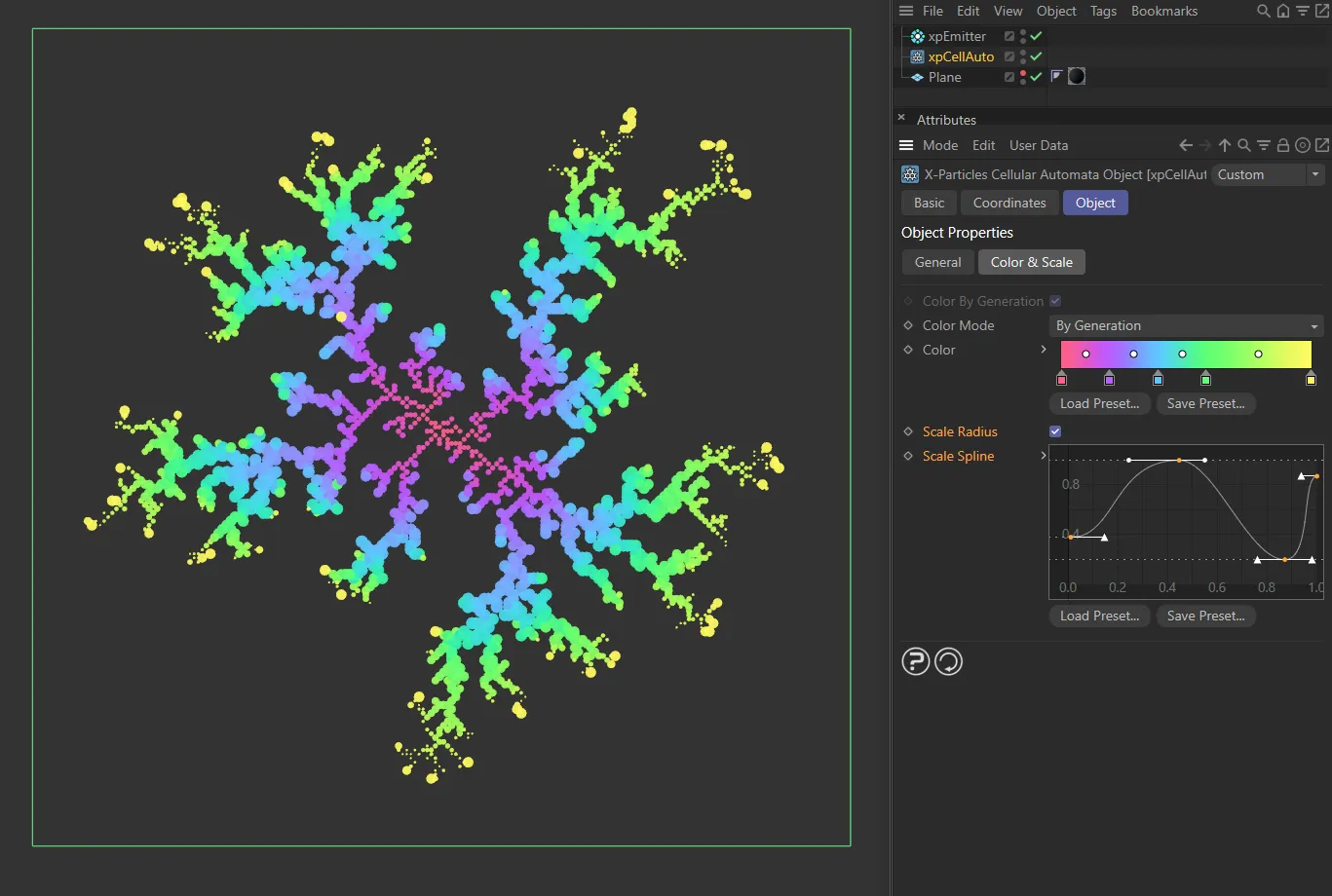The image size is (1332, 896).
Task: Switch to the Coordinates tab
Action: tap(1009, 203)
